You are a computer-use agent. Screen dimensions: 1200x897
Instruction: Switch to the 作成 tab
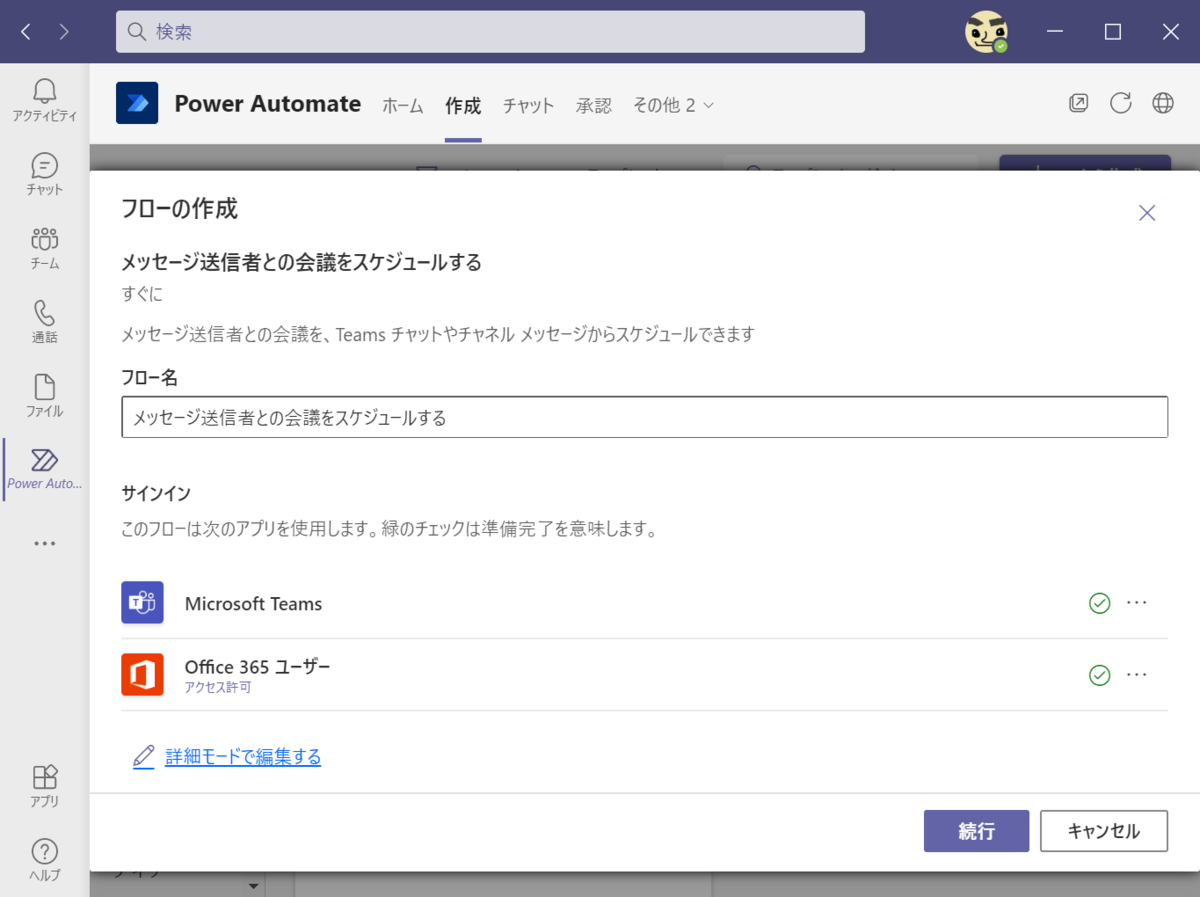pos(463,106)
